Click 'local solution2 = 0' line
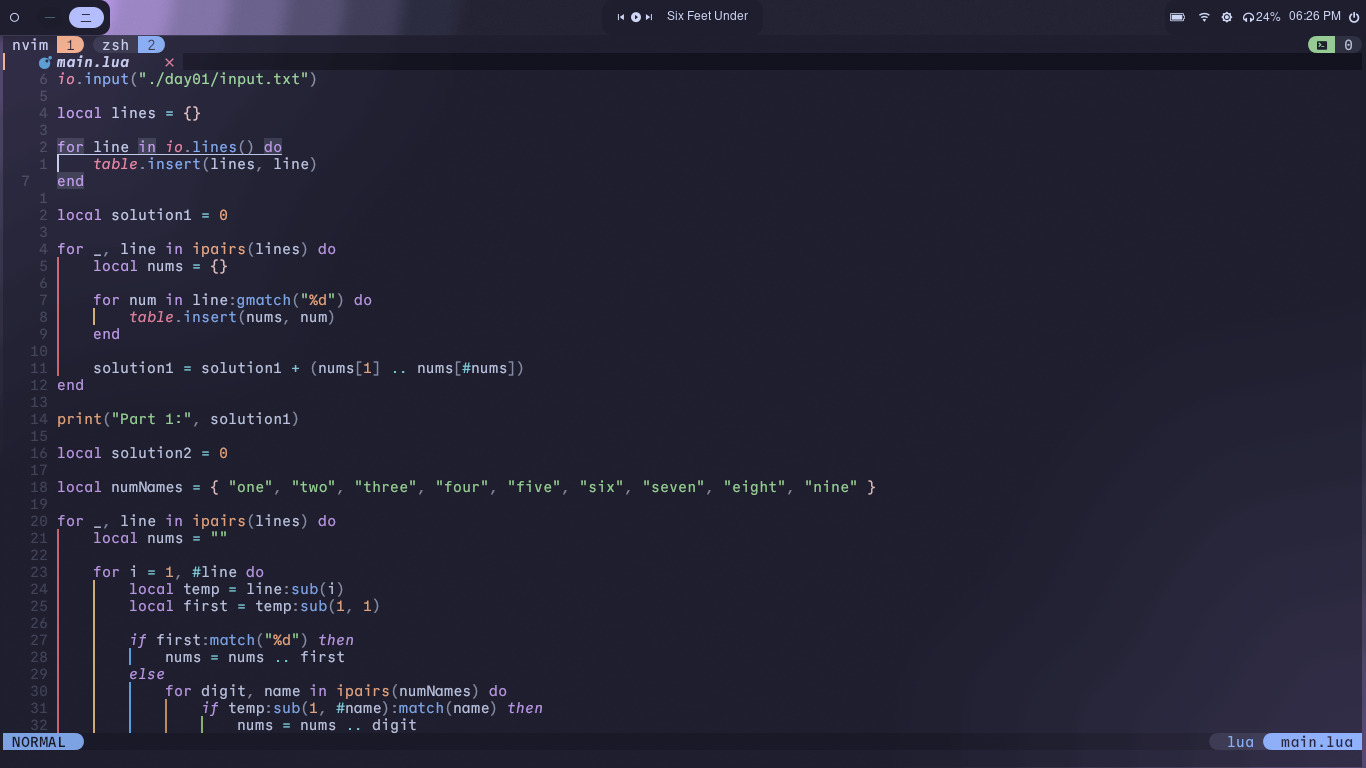 142,453
